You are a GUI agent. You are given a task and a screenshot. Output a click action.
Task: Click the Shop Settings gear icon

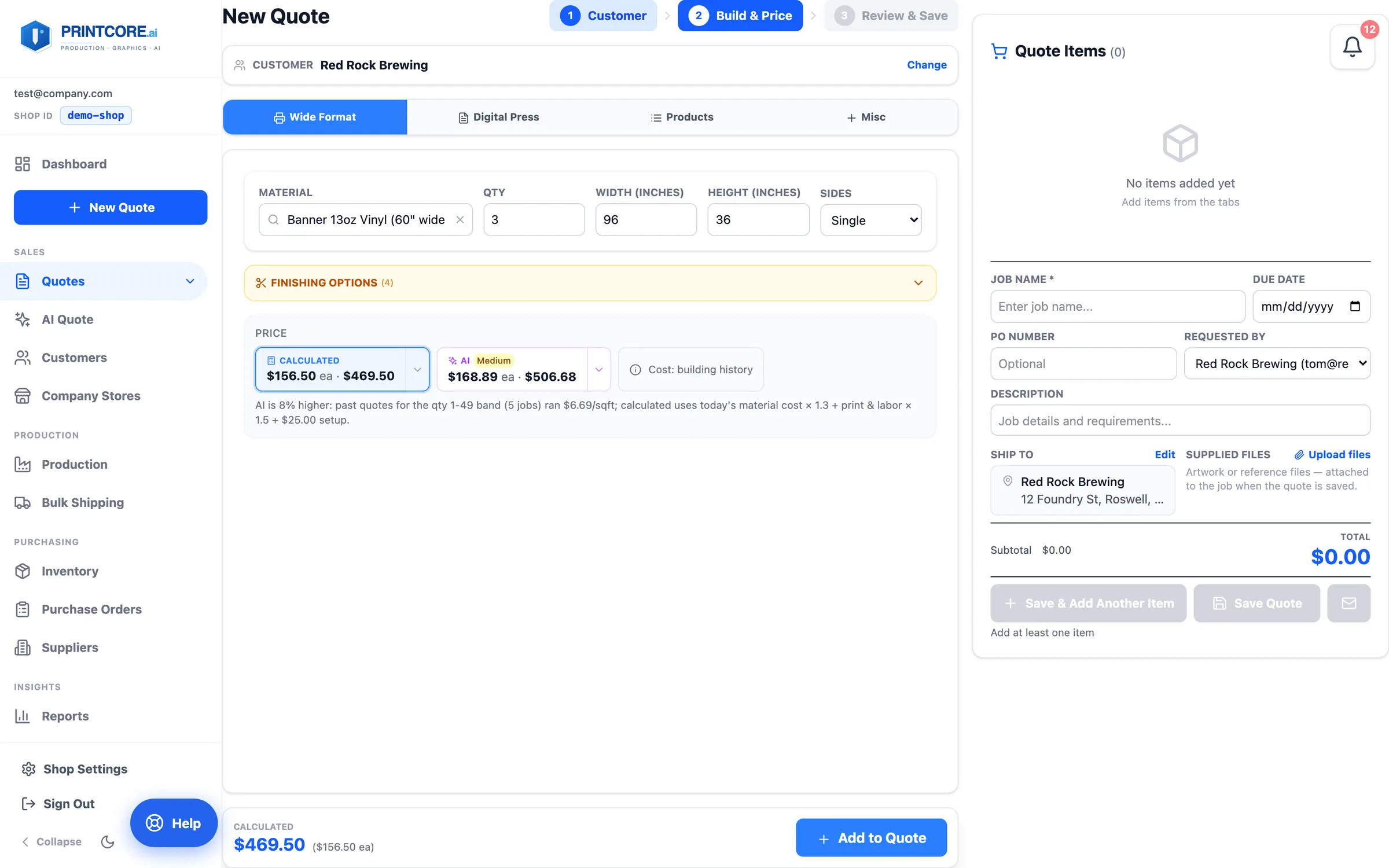(28, 769)
